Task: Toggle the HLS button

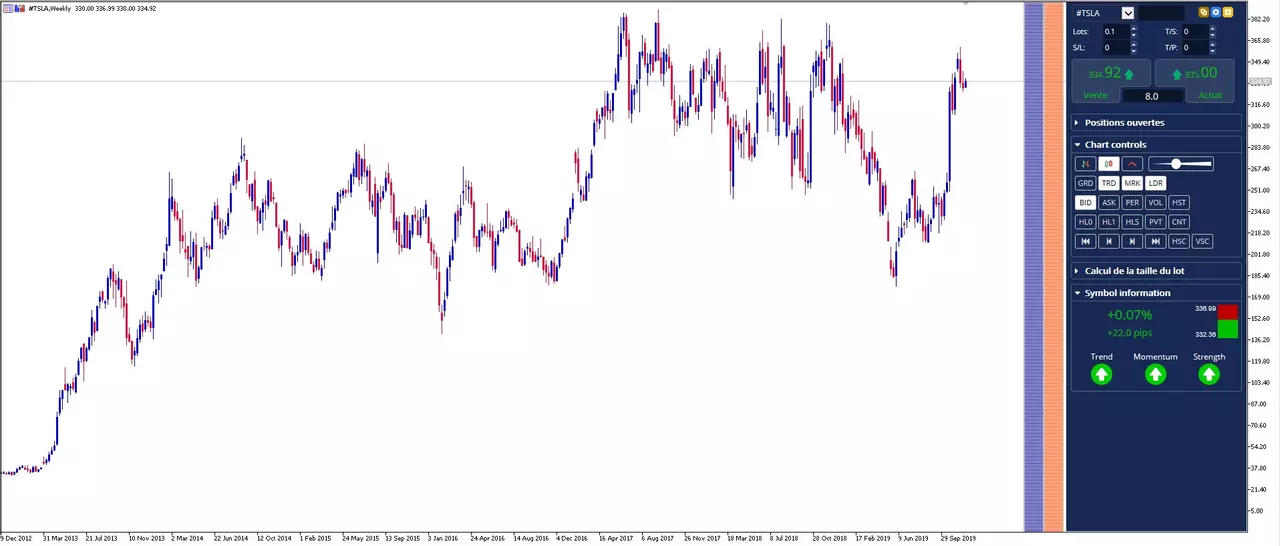Action: 1132,222
